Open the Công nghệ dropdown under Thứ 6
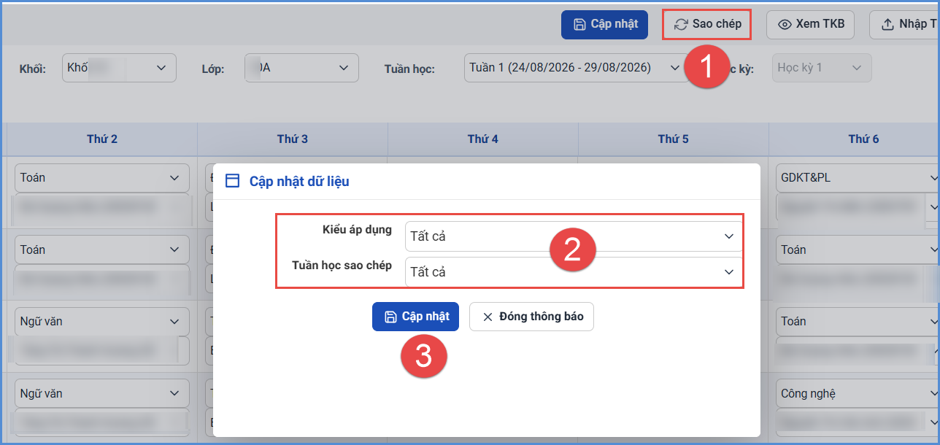The image size is (940, 445). [x=858, y=394]
